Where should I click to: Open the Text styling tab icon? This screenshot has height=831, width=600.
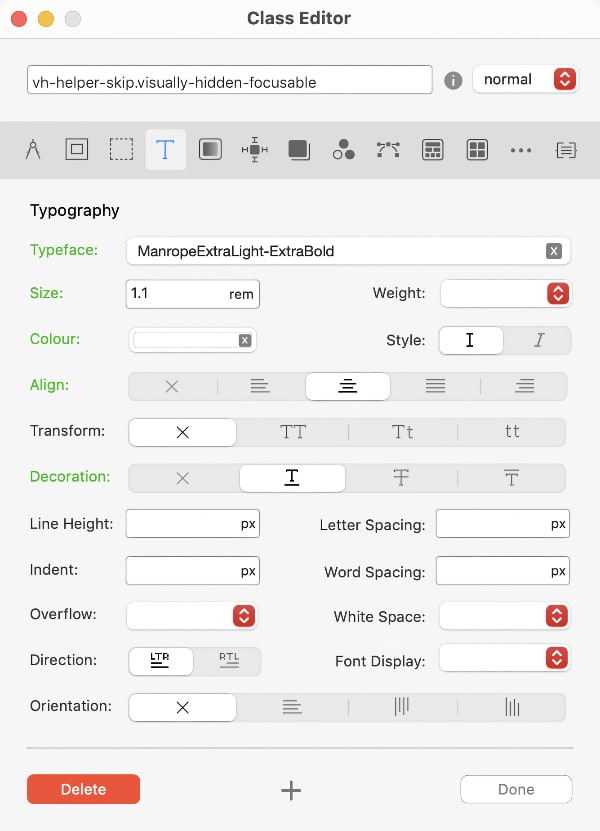point(164,150)
